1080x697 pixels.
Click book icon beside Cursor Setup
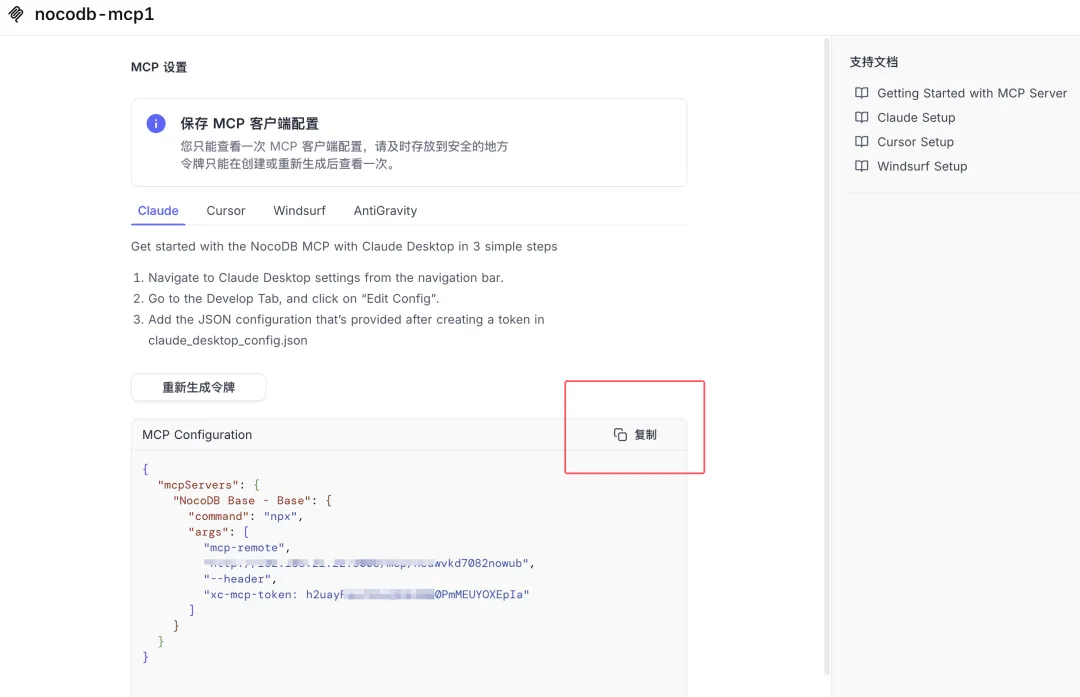[x=861, y=141]
